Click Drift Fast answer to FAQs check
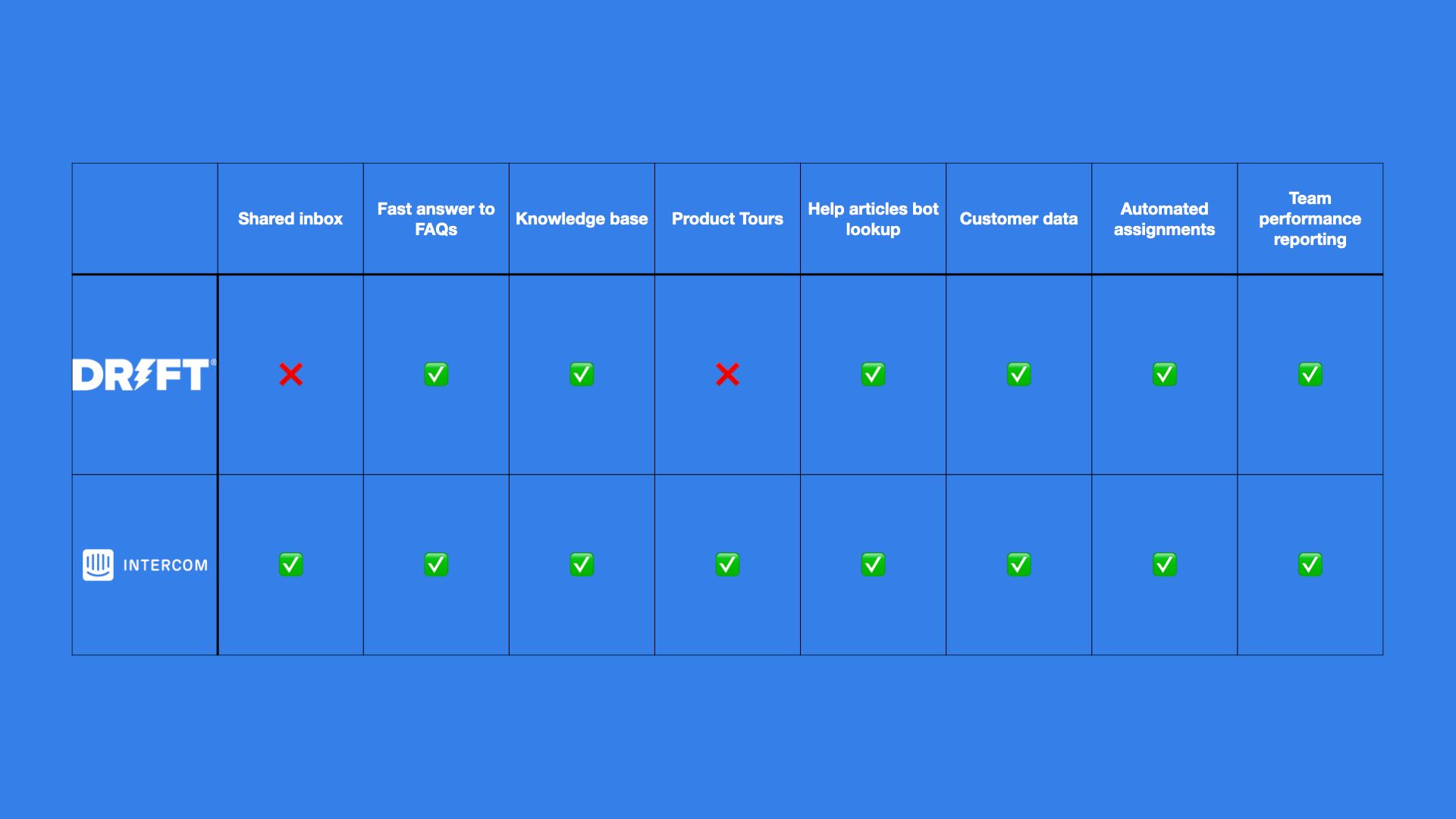Viewport: 1456px width, 819px height. tap(436, 375)
